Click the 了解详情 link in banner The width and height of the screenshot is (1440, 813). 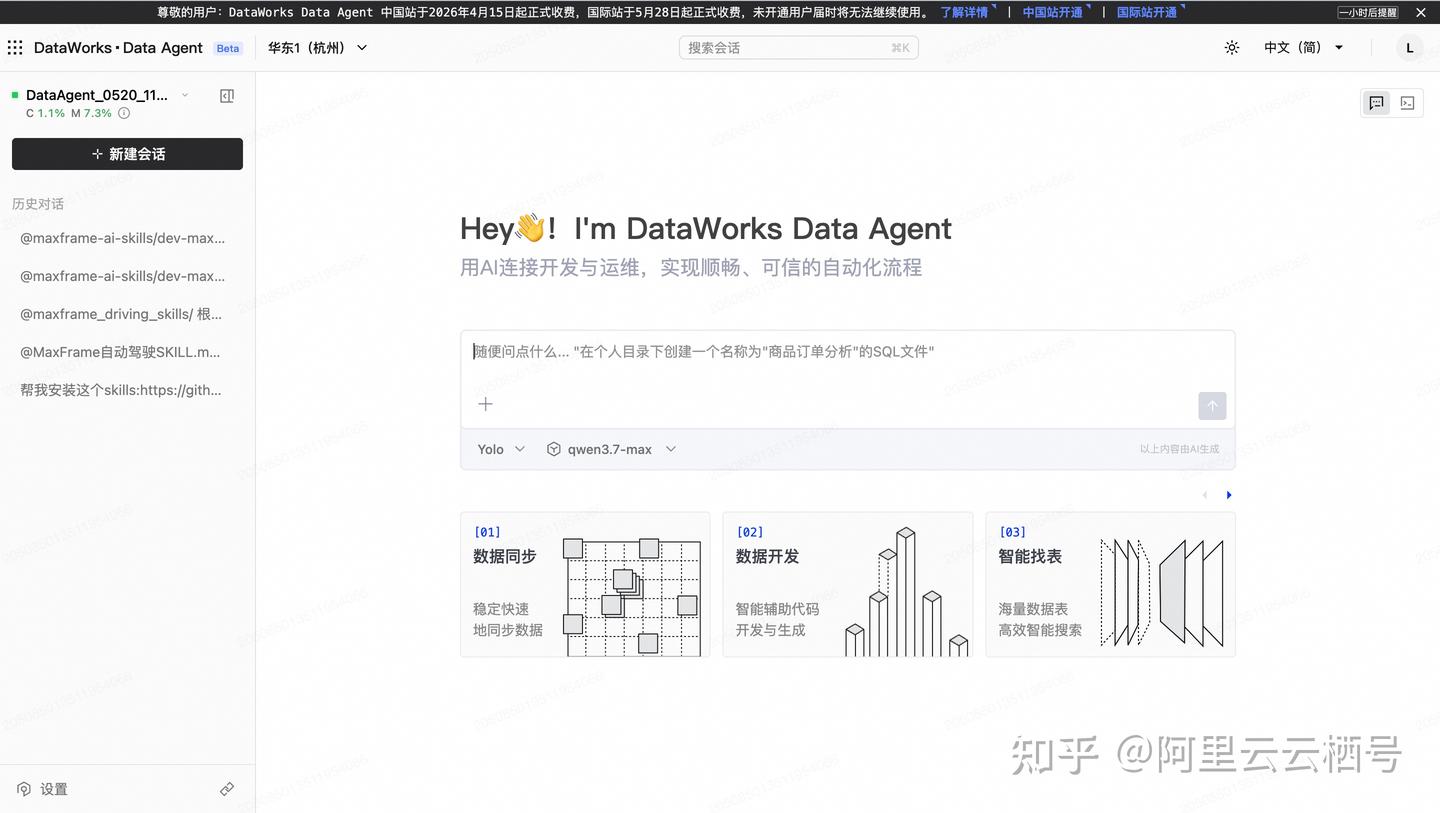[x=964, y=12]
